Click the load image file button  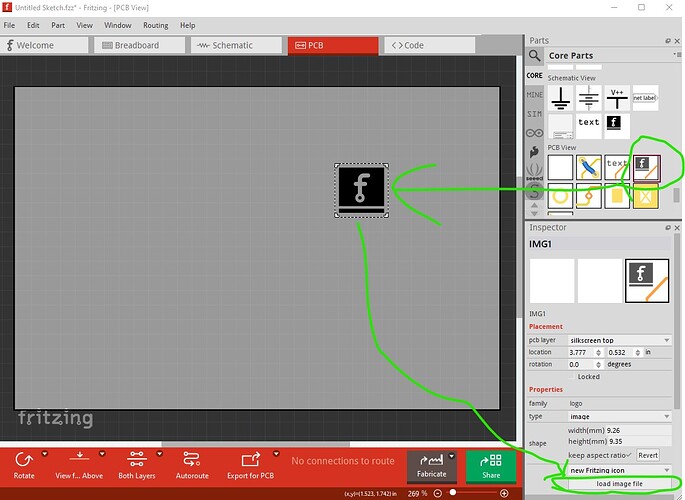619,484
